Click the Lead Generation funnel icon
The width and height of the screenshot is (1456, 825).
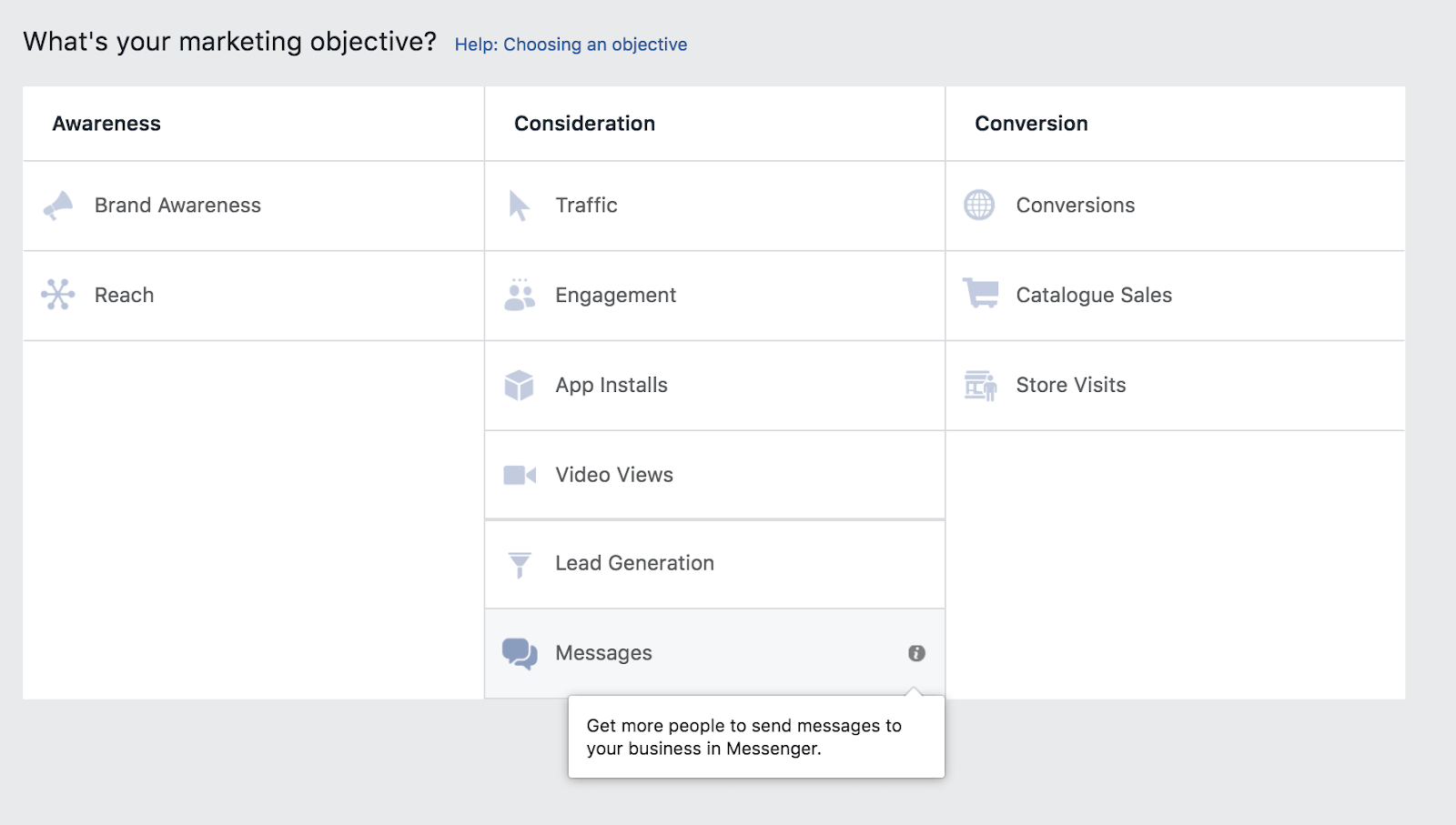tap(519, 564)
